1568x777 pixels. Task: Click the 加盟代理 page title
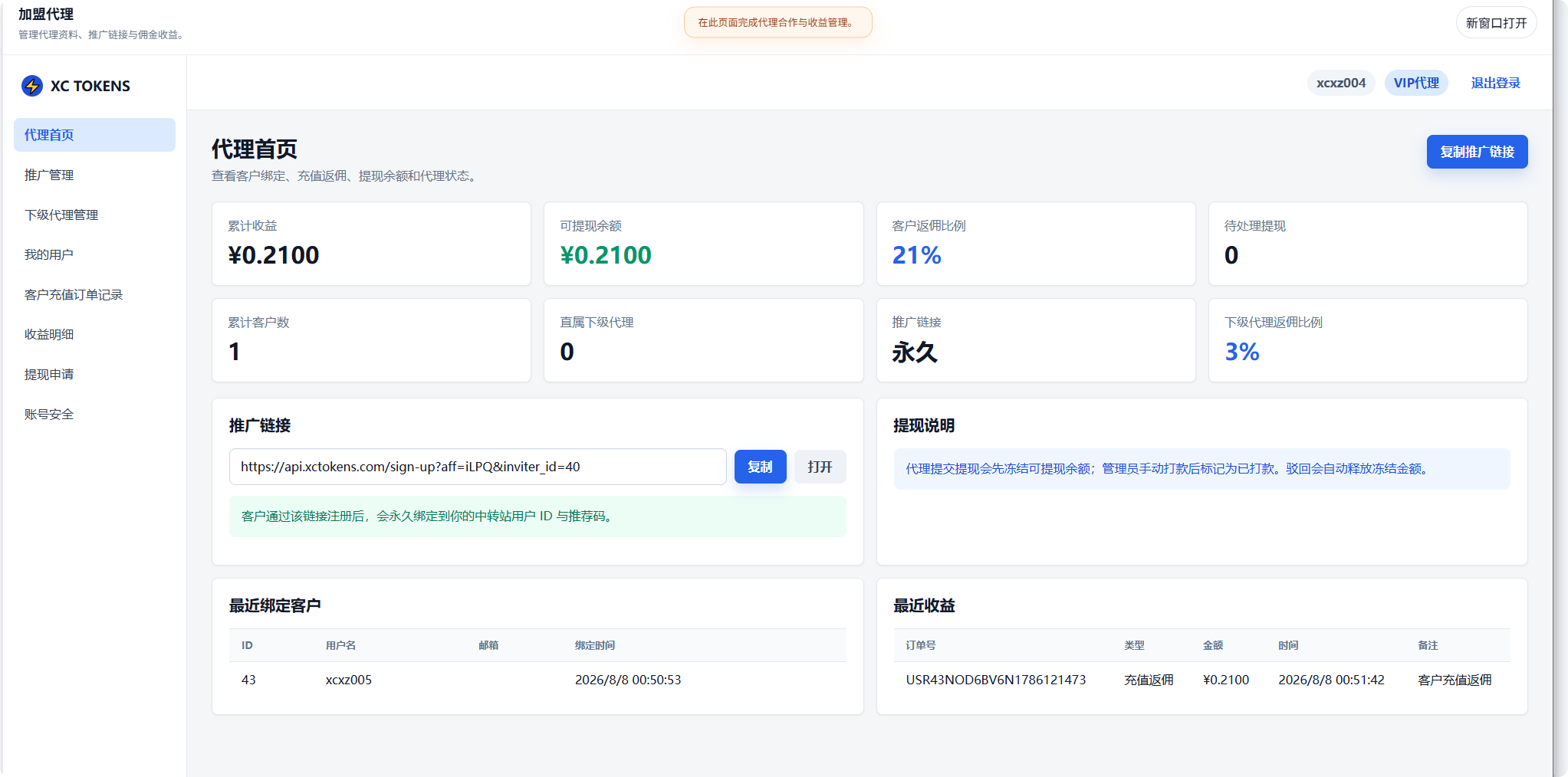46,14
